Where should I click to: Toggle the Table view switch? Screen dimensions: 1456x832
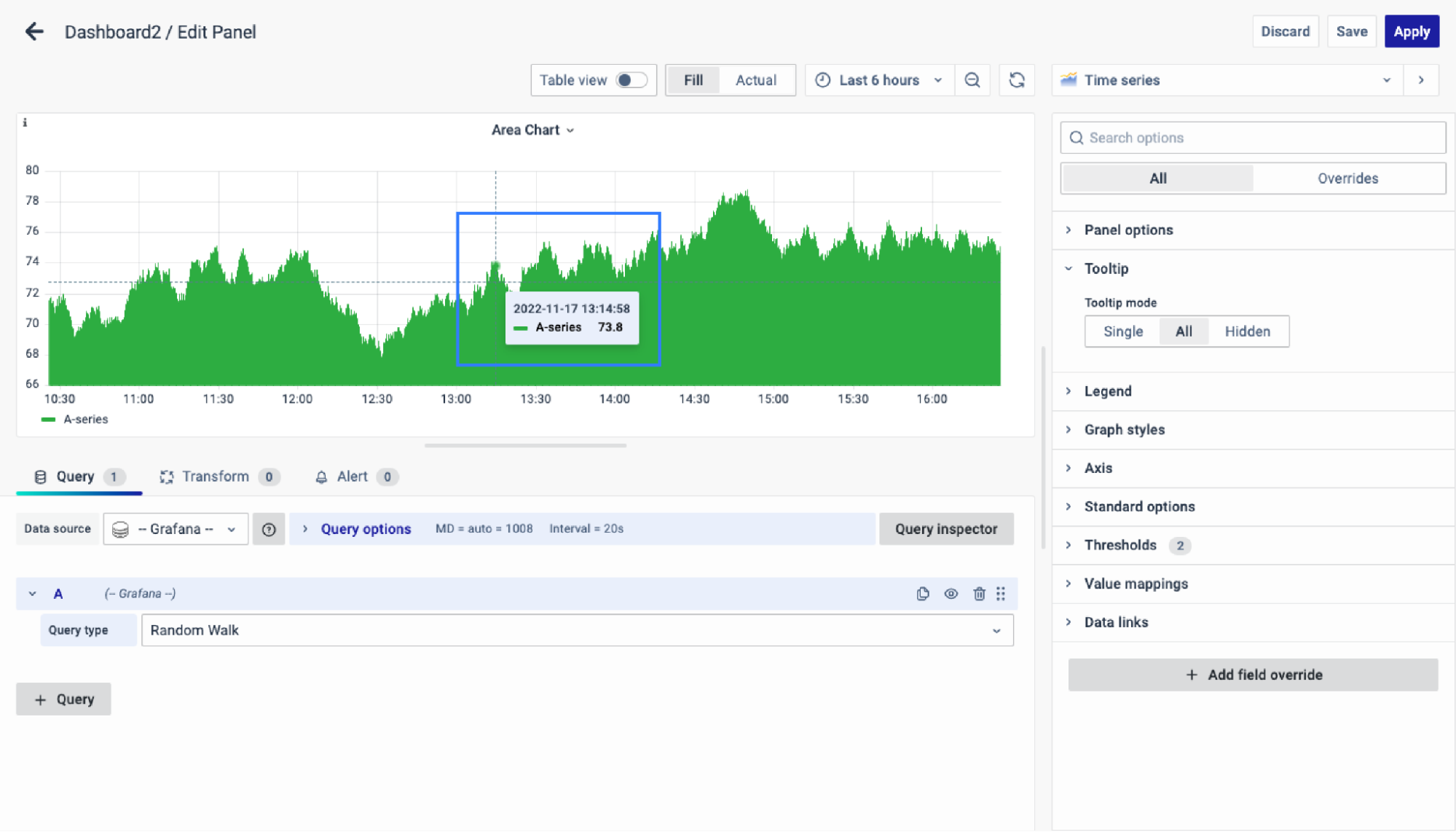[630, 80]
